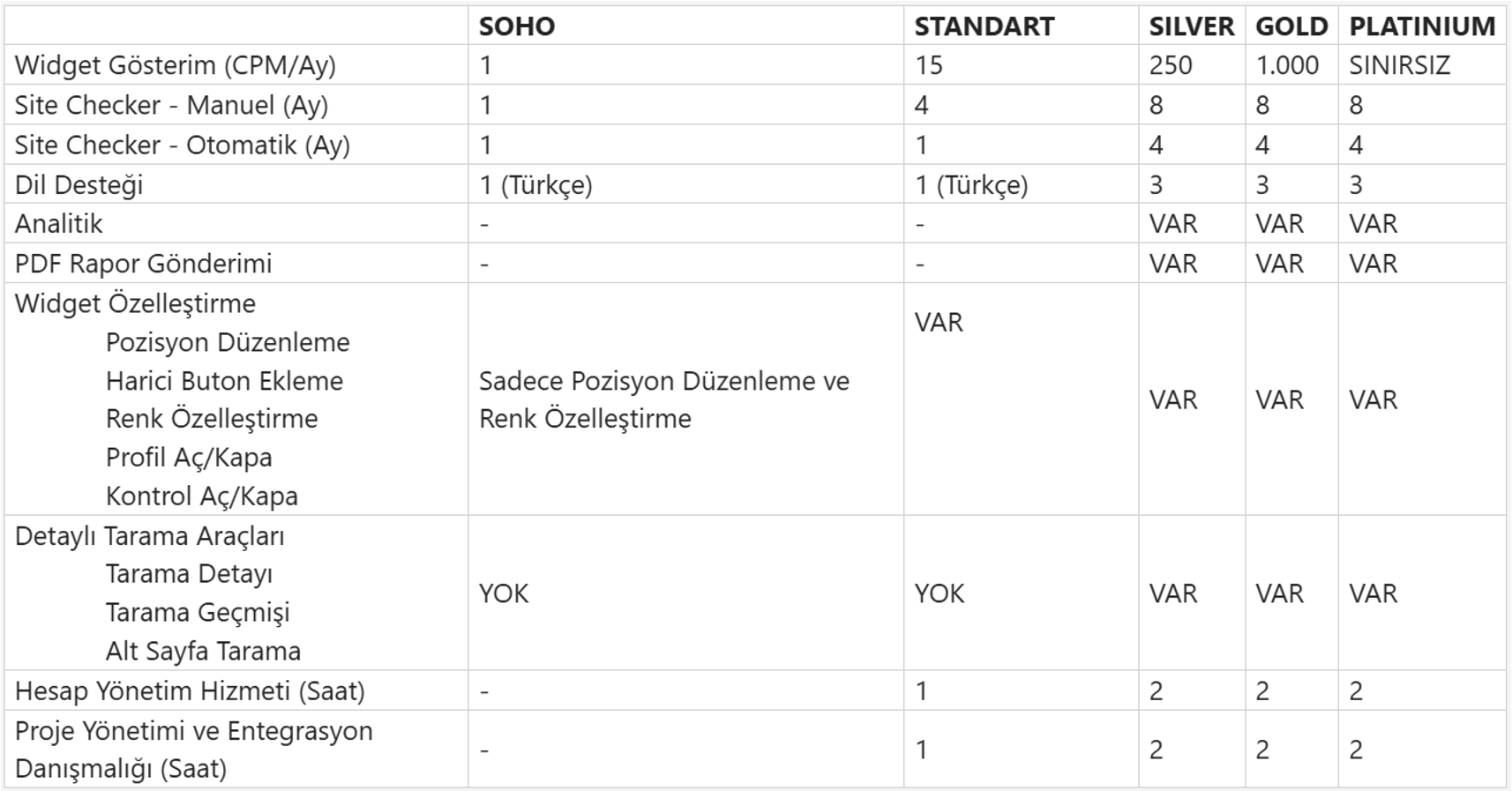
Task: Select the Analitik row label
Action: [58, 224]
